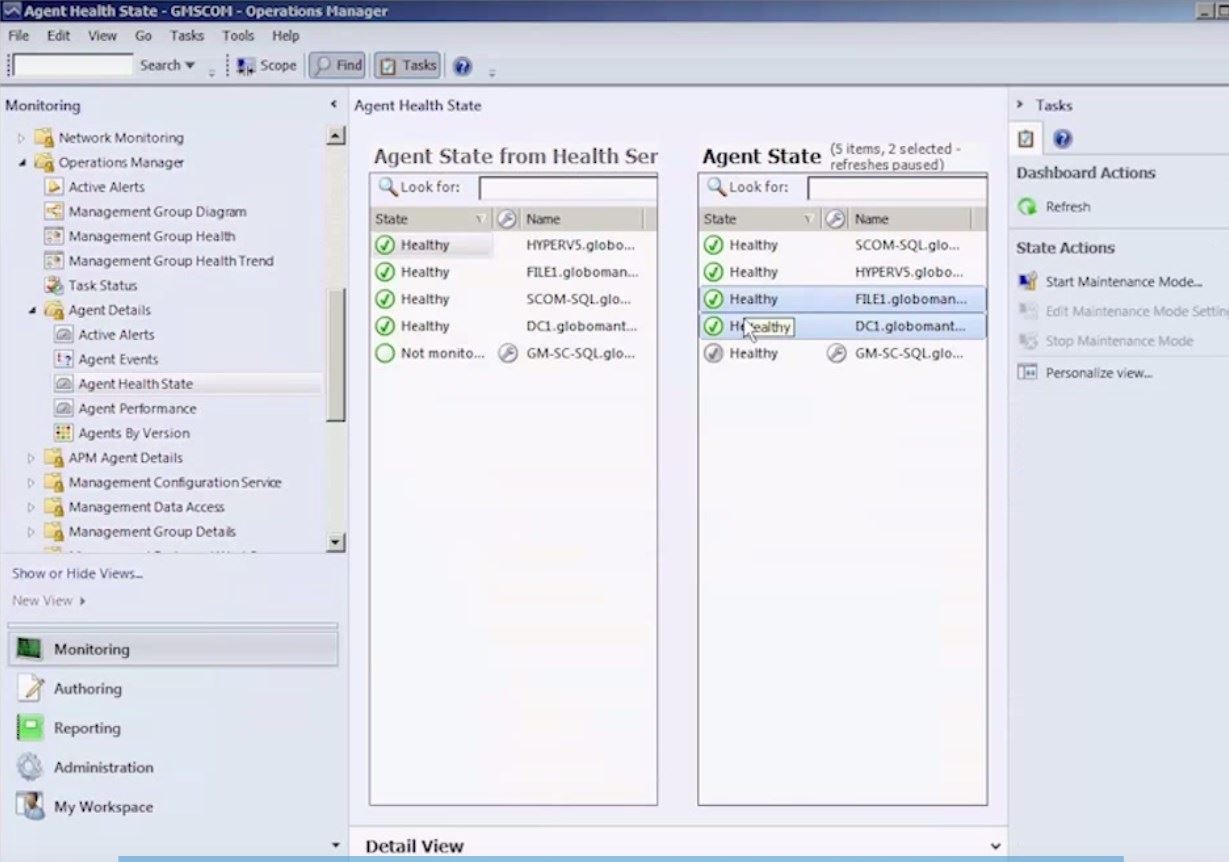
Task: Select Agent Health State in tree
Action: (x=135, y=384)
